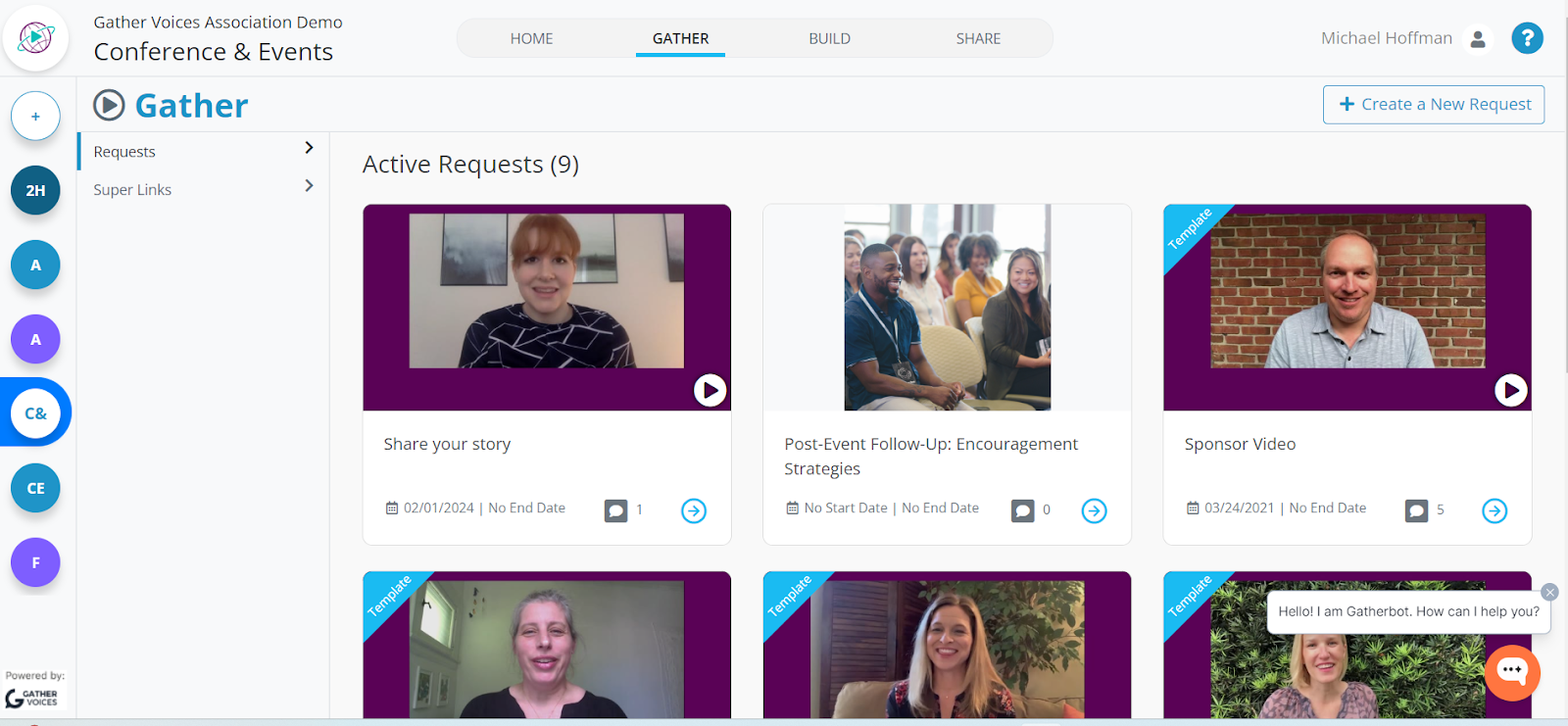This screenshot has width=1568, height=726.
Task: Click the Gather page heading
Action: [x=191, y=105]
